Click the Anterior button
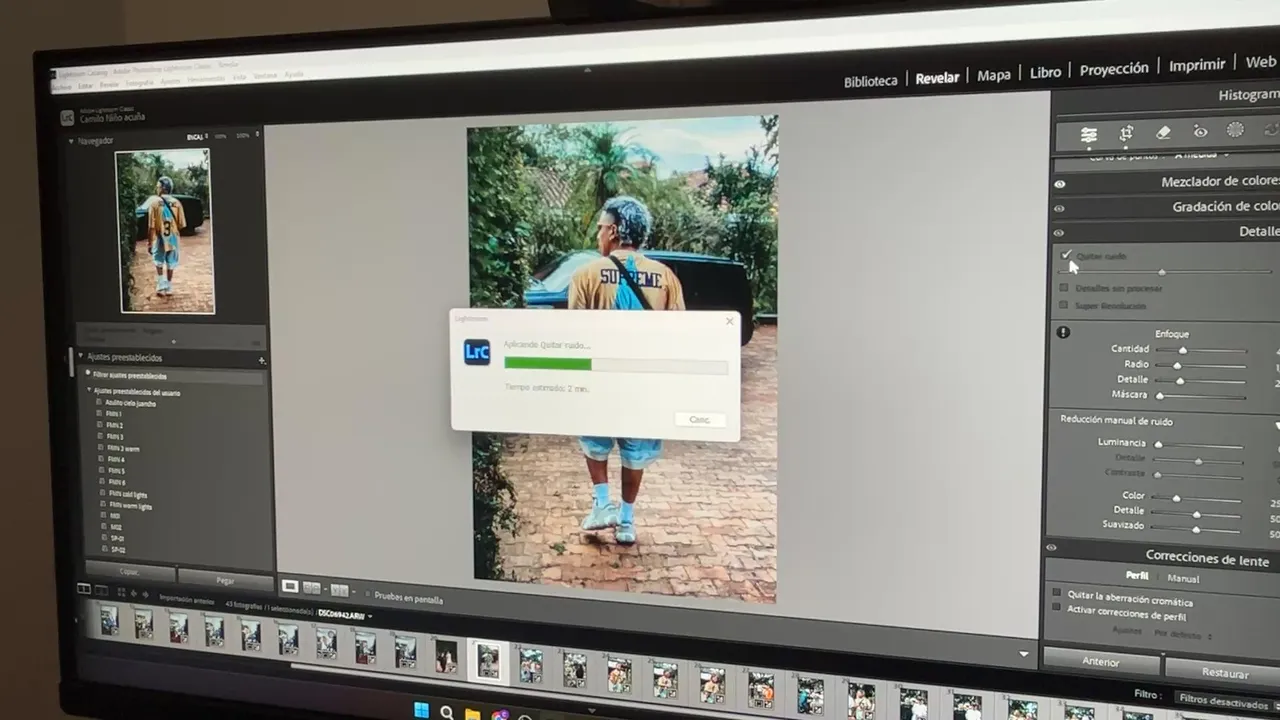Screen dimensions: 1280x720 pos(1100,662)
